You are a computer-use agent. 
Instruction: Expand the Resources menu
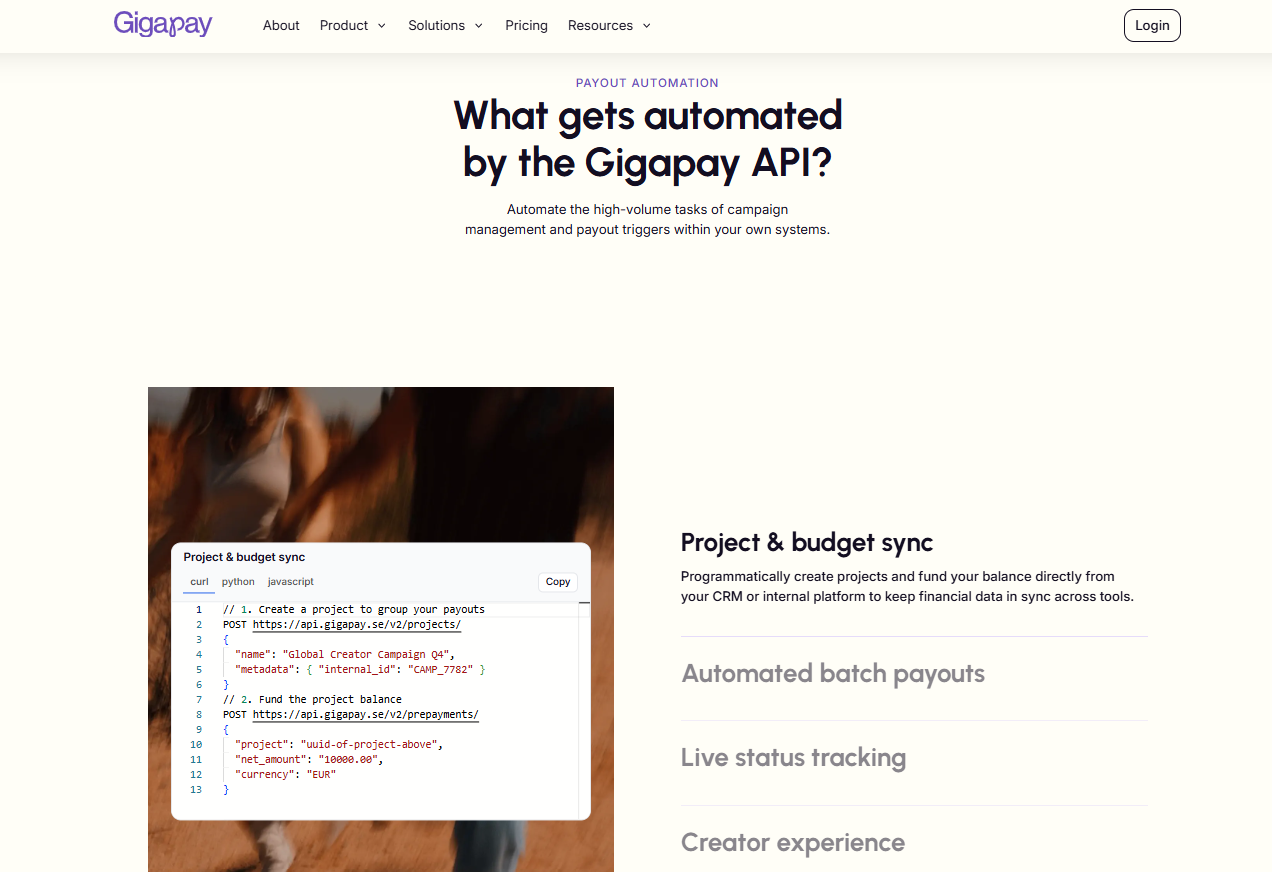[609, 26]
